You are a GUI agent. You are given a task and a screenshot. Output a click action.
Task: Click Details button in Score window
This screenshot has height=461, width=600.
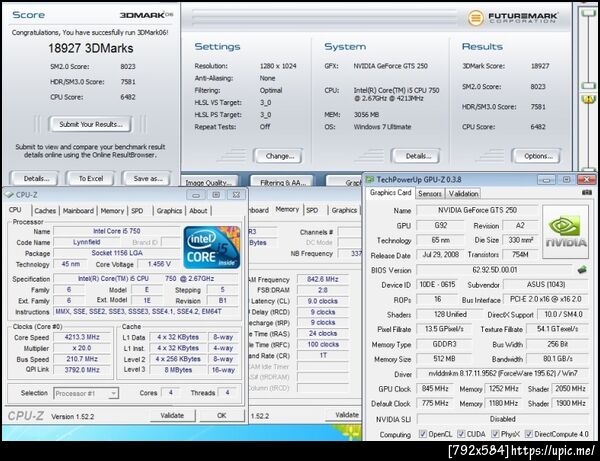coord(36,179)
